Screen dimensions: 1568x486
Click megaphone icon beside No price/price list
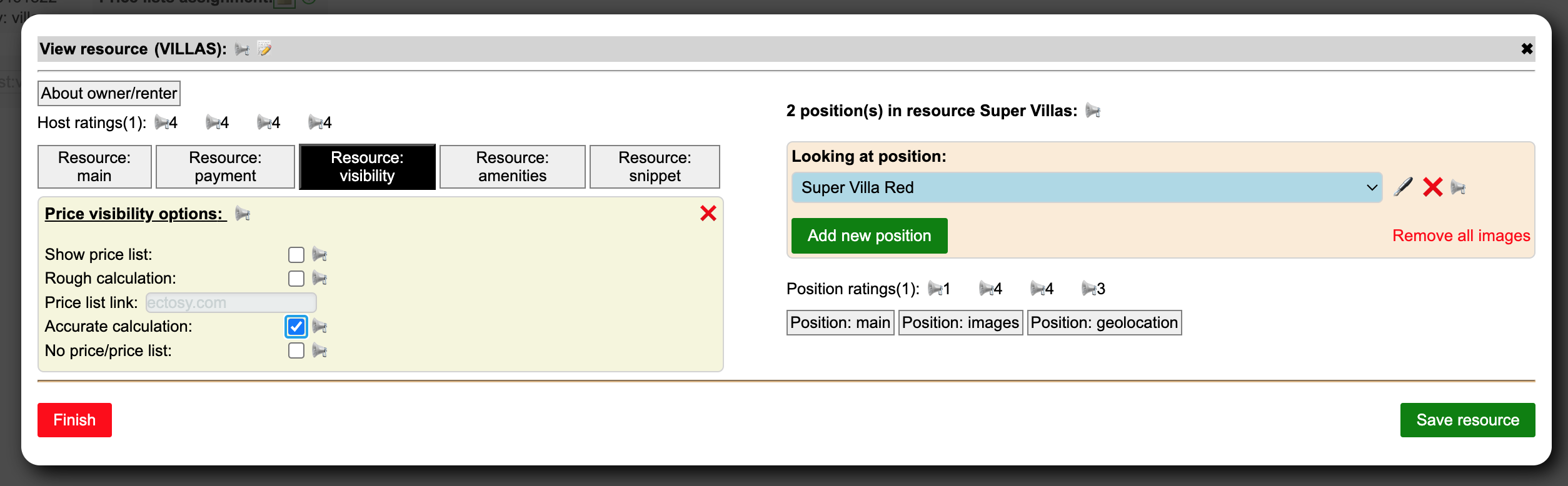coord(319,351)
